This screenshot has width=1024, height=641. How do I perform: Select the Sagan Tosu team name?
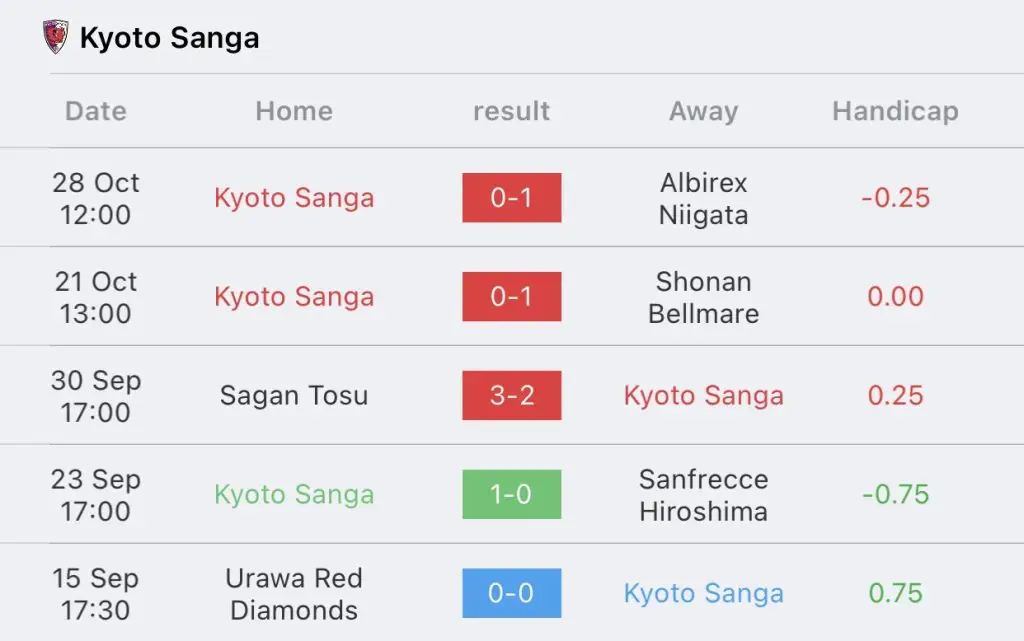pyautogui.click(x=294, y=396)
